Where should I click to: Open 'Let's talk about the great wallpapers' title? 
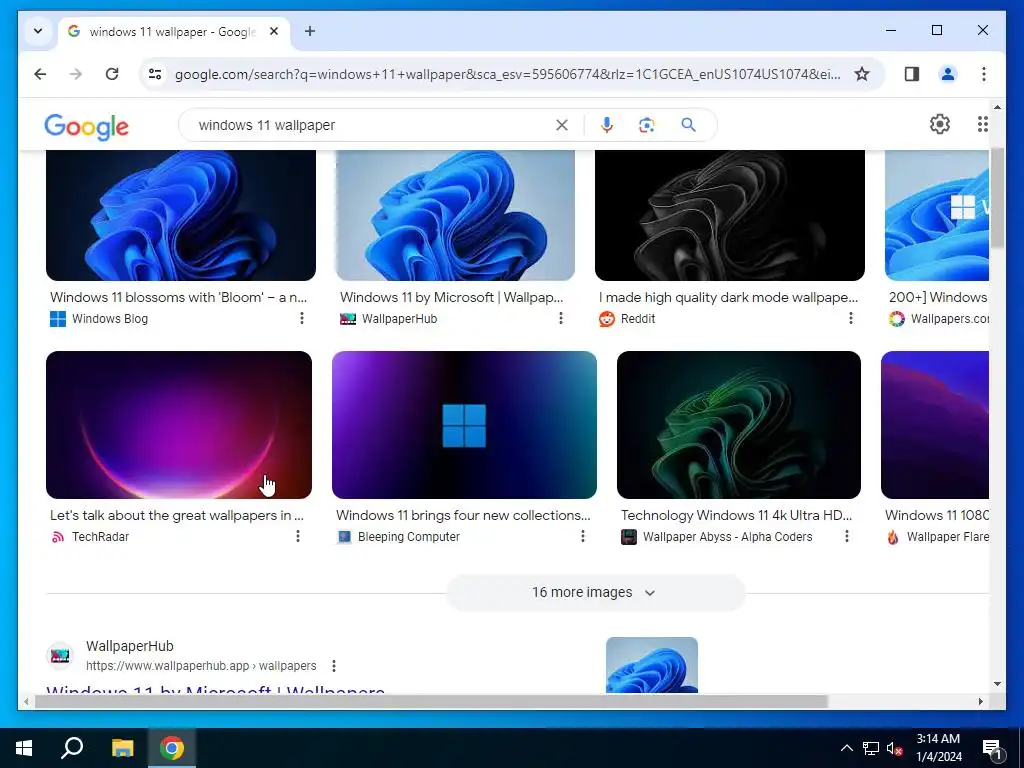point(177,515)
